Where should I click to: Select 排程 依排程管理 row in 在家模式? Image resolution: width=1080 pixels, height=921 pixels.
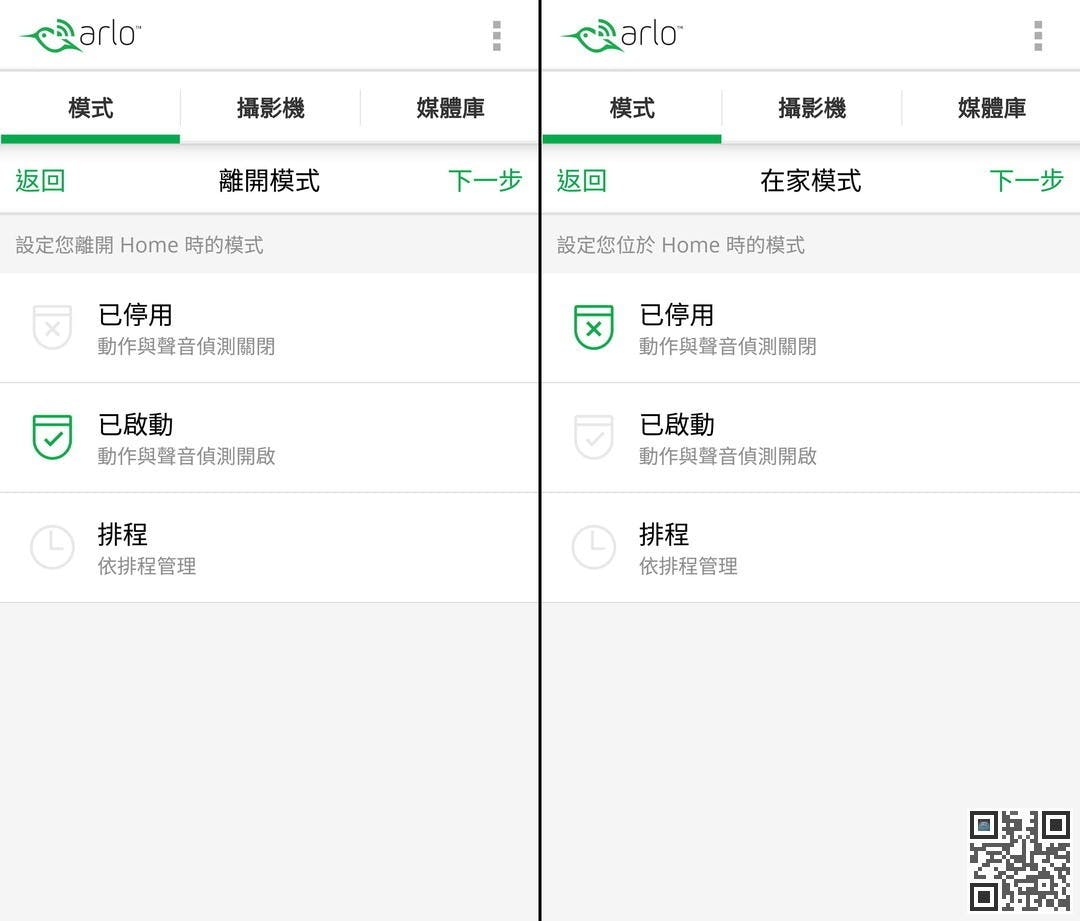point(811,548)
